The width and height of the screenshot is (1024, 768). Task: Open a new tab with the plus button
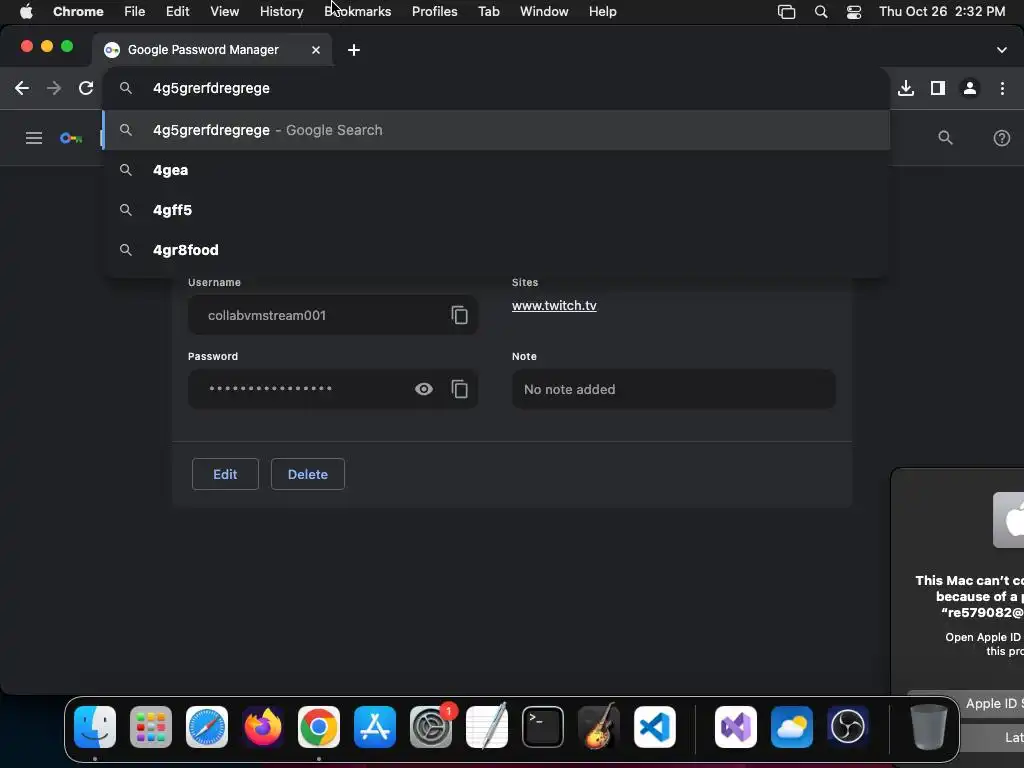click(353, 50)
